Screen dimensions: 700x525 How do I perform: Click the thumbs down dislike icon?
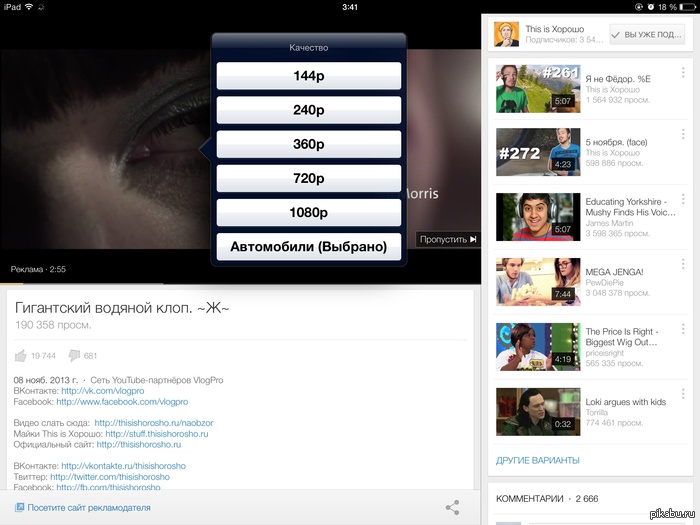coord(74,355)
